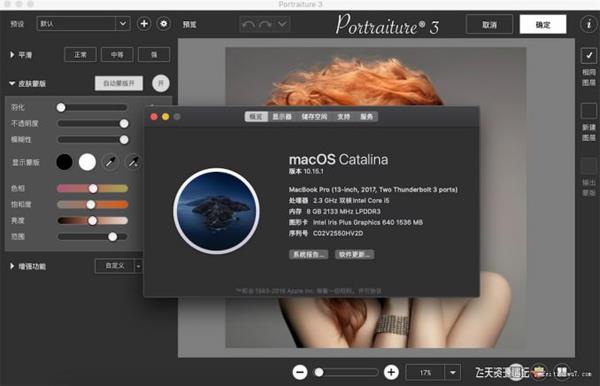This screenshot has width=600, height=386.
Task: Click the 版本 10.15.1 version text
Action: (x=306, y=171)
